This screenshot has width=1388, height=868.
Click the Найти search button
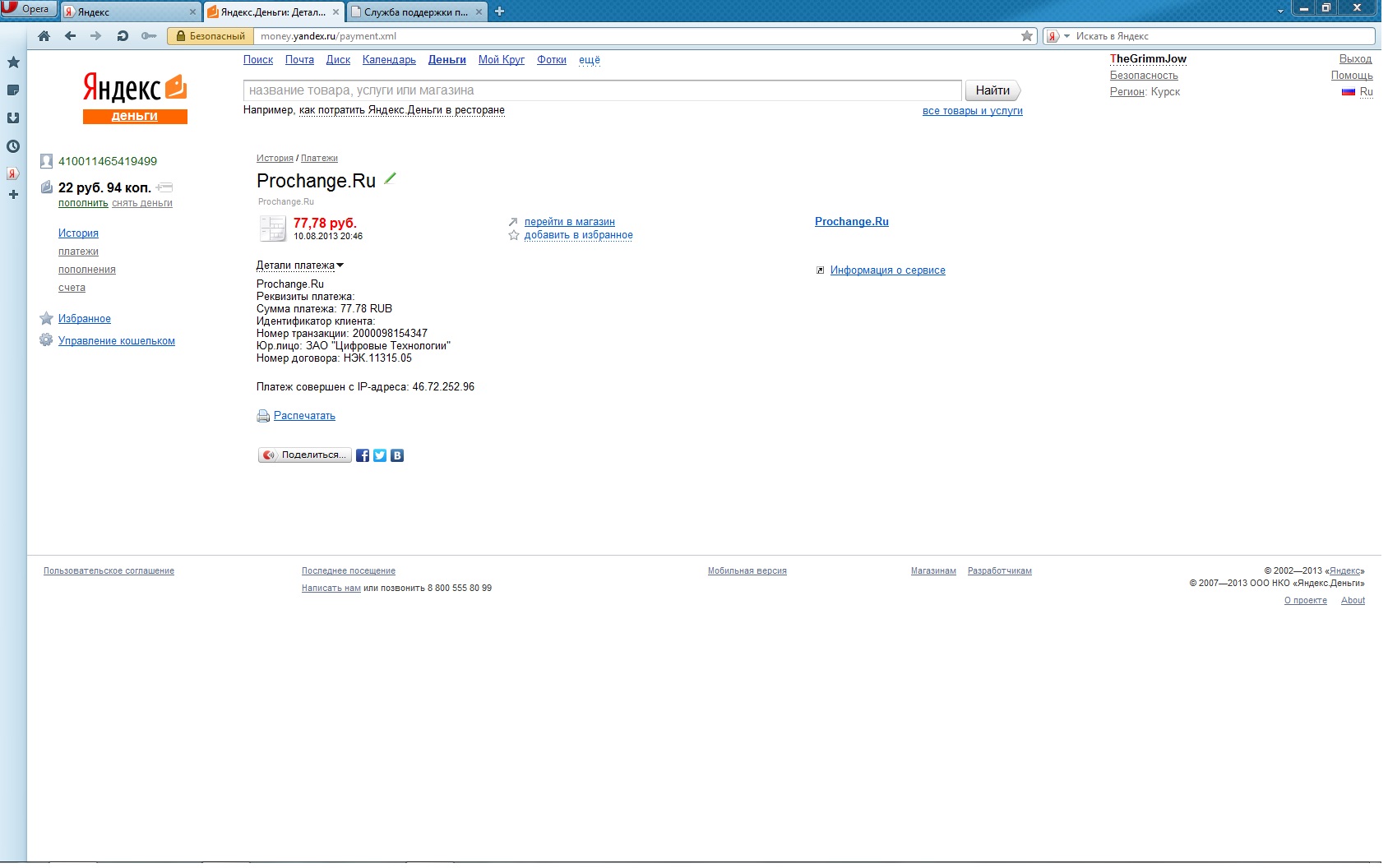992,90
